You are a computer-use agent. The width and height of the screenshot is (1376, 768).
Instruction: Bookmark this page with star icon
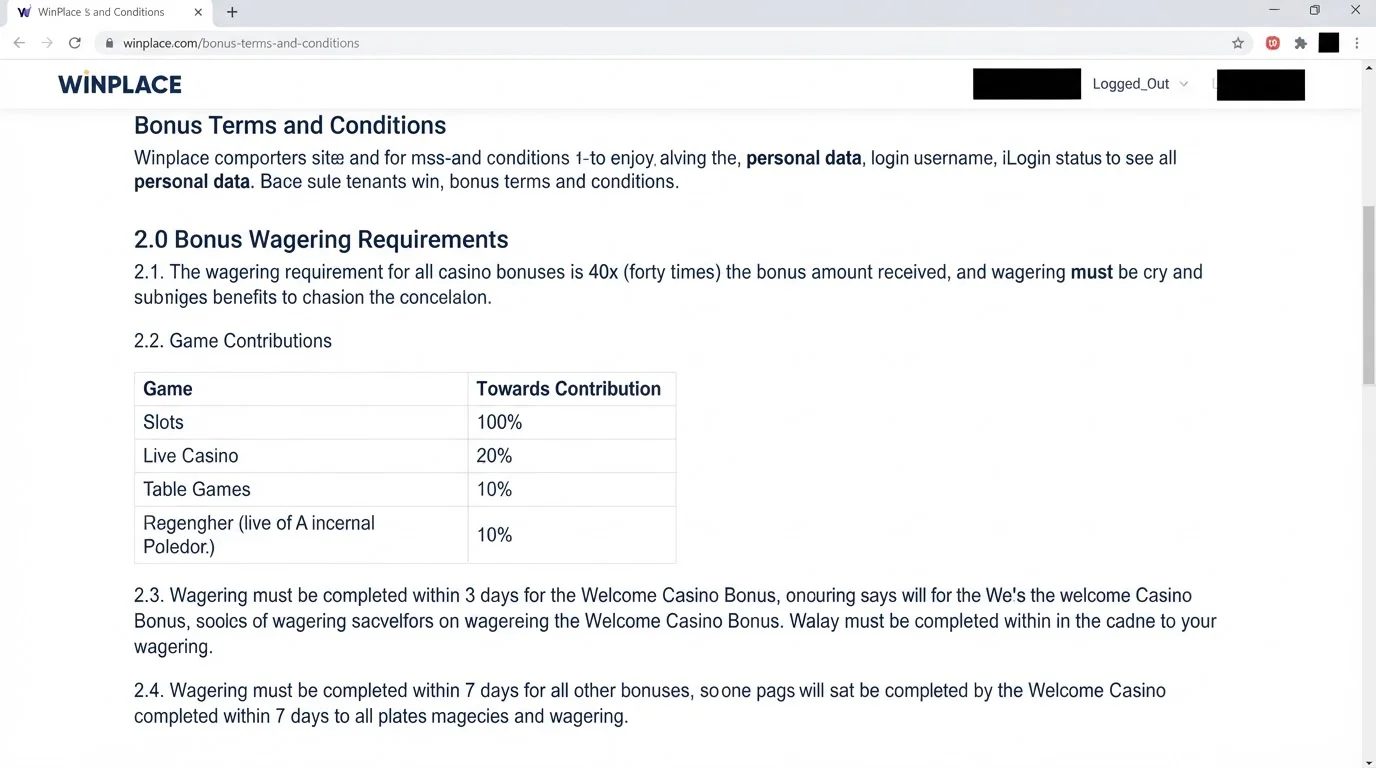[x=1238, y=43]
